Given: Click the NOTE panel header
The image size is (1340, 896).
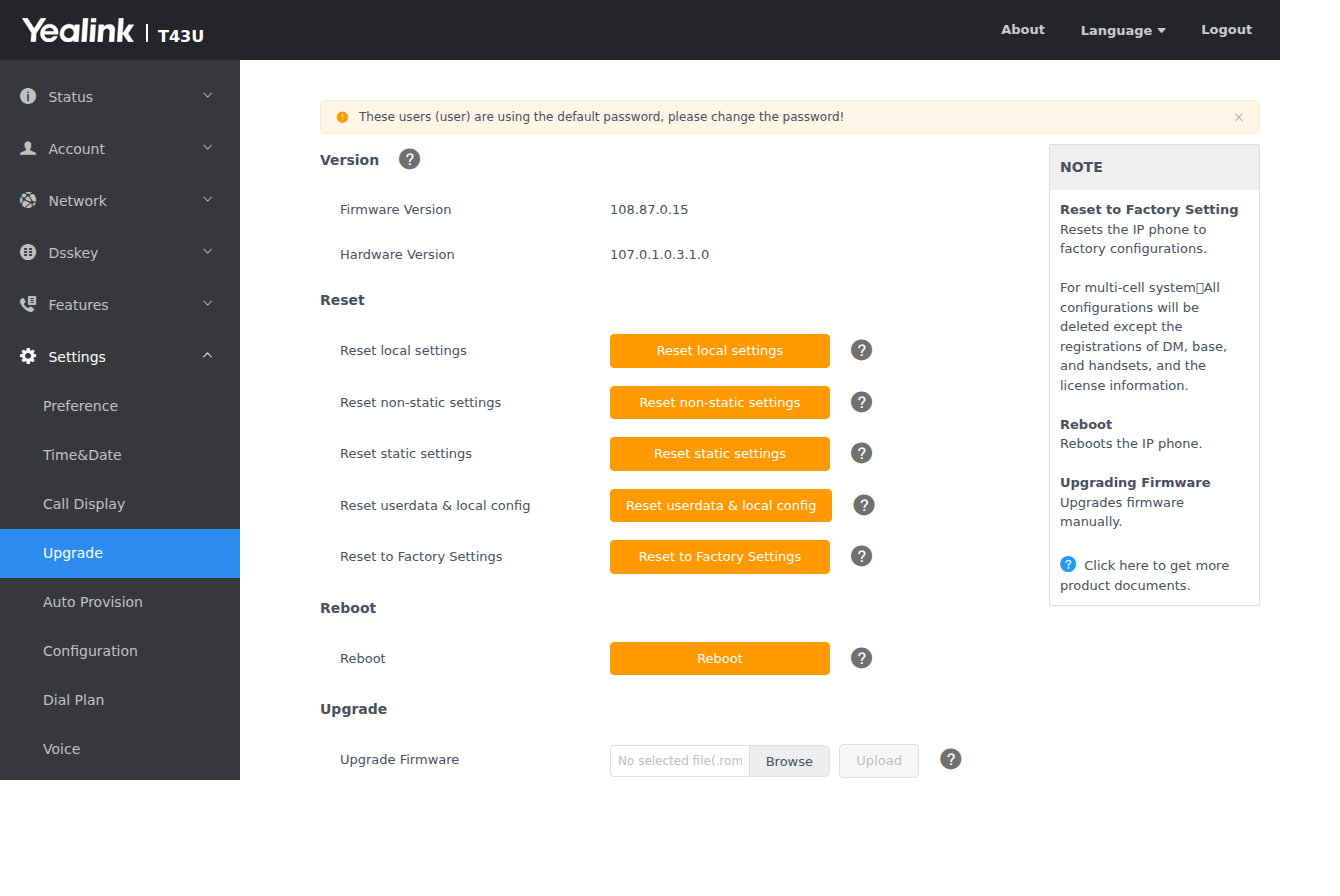Looking at the screenshot, I should 1154,167.
